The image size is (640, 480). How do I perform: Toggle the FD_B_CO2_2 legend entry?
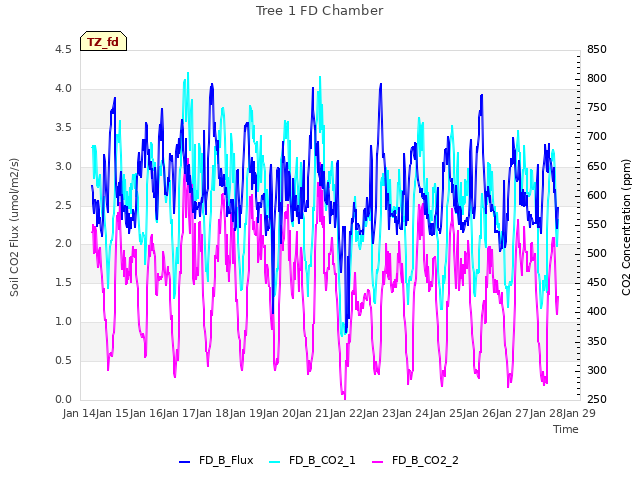[x=416, y=460]
